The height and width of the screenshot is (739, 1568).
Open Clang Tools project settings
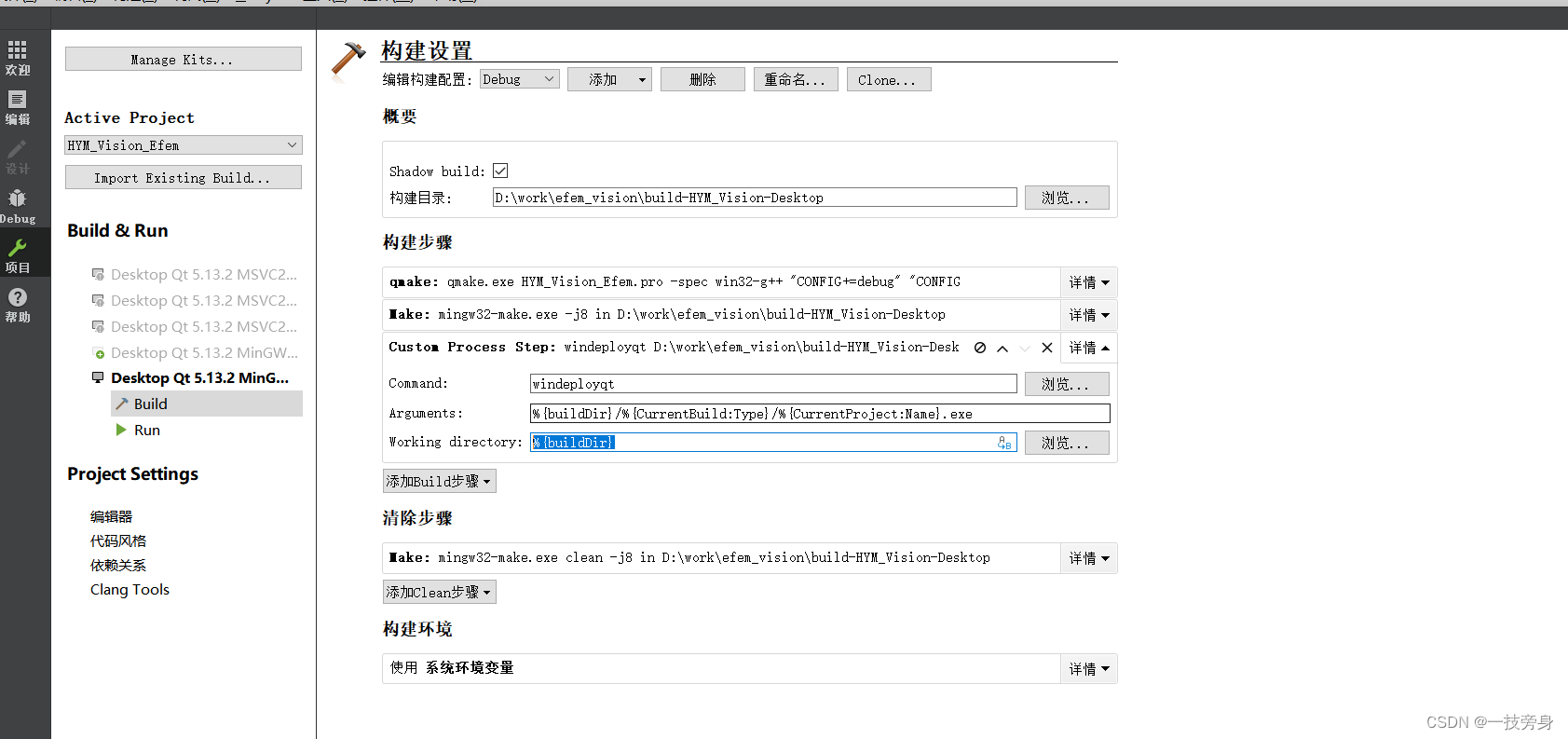[130, 589]
